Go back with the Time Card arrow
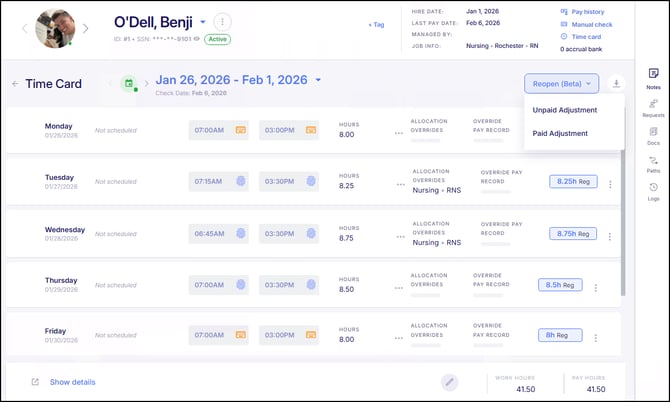Viewport: 670px width, 402px height. point(15,84)
